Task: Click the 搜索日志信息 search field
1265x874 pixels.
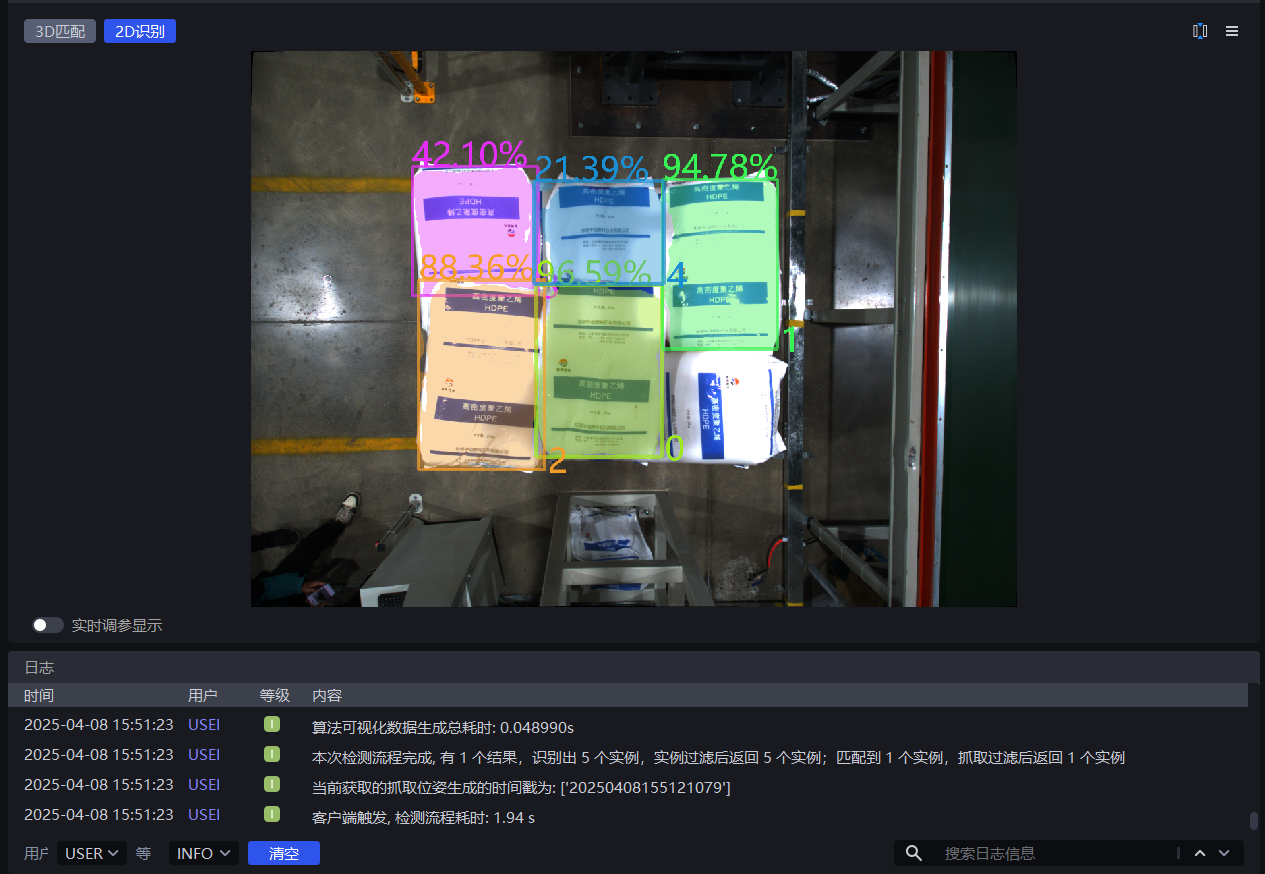Action: pos(1055,853)
